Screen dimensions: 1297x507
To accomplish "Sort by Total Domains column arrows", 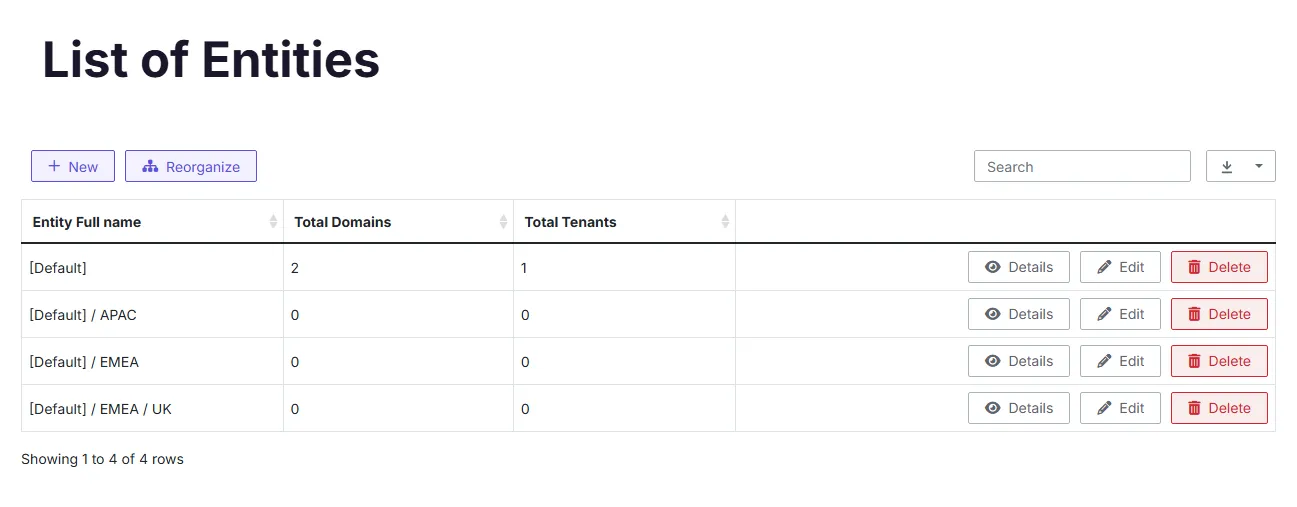I will point(503,222).
